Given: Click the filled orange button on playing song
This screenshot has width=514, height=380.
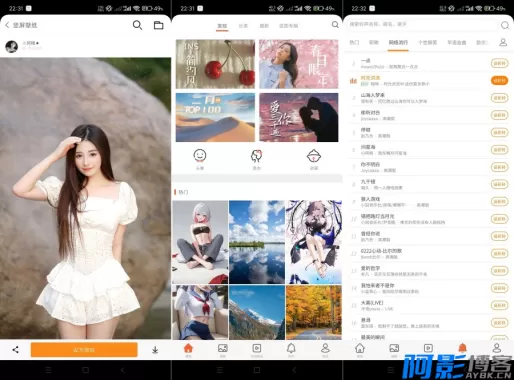Looking at the screenshot, I should (499, 80).
